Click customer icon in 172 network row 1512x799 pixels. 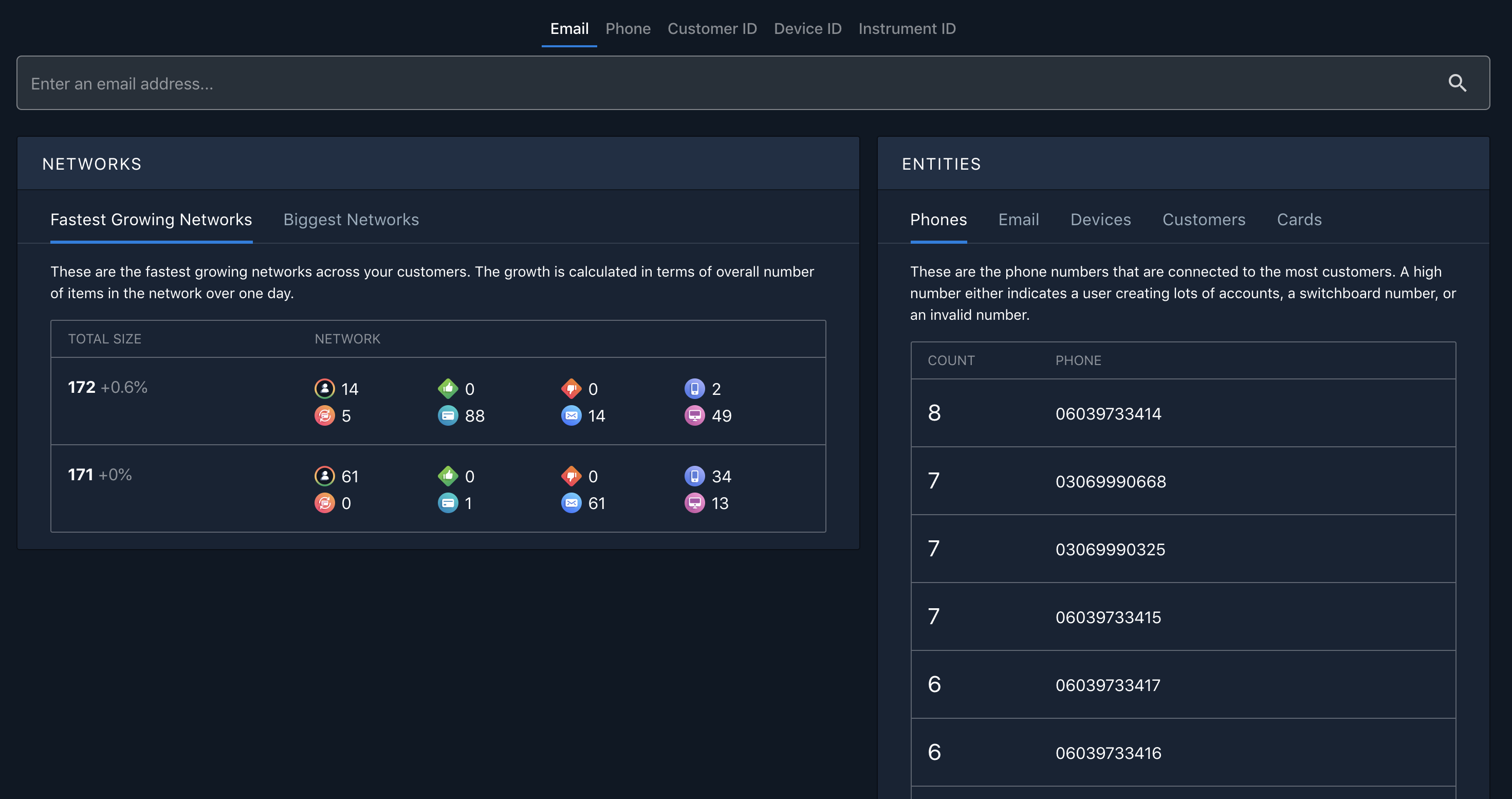(325, 389)
